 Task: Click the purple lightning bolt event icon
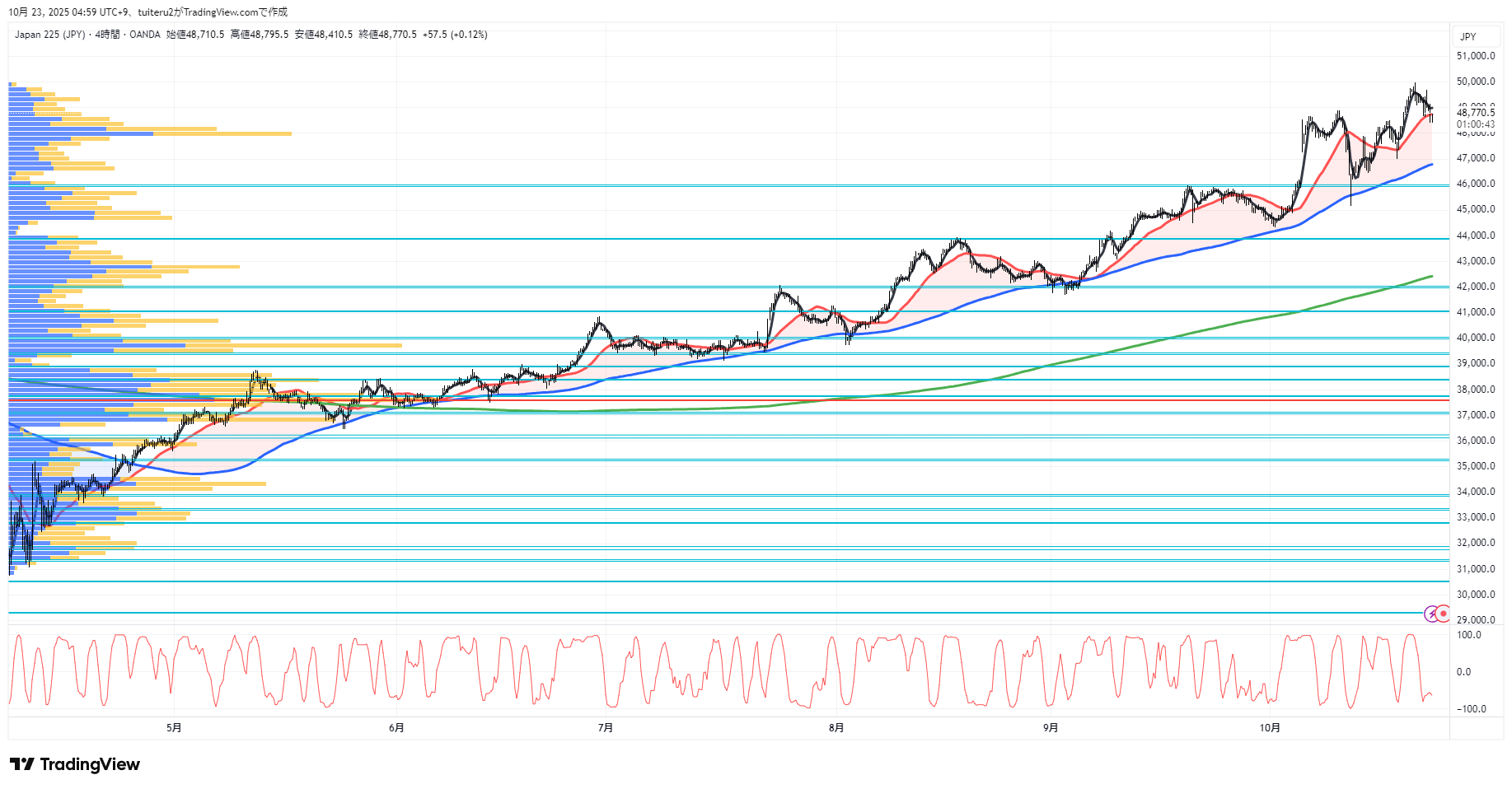(1432, 614)
